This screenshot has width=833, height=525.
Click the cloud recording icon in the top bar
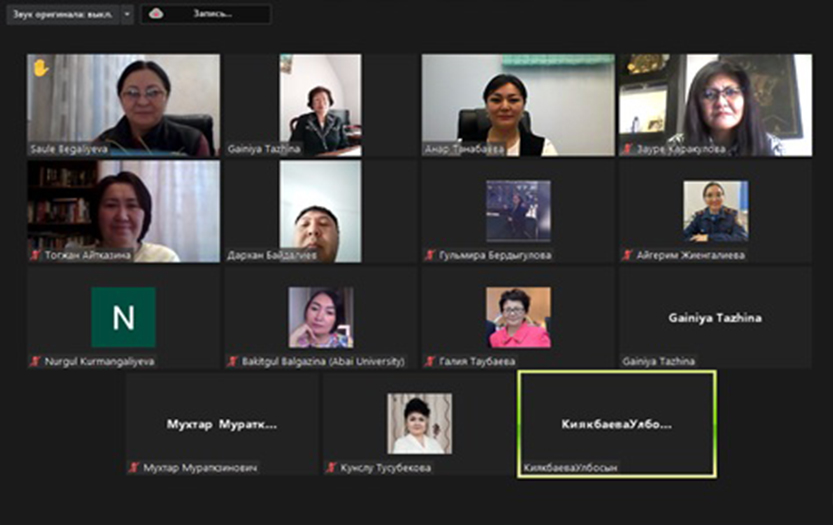coord(155,14)
